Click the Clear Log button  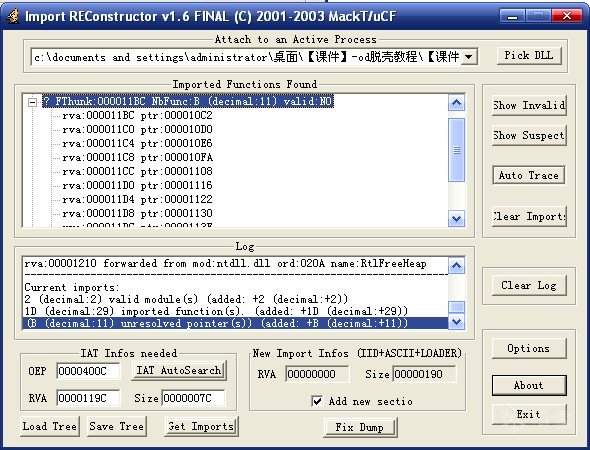pyautogui.click(x=529, y=286)
